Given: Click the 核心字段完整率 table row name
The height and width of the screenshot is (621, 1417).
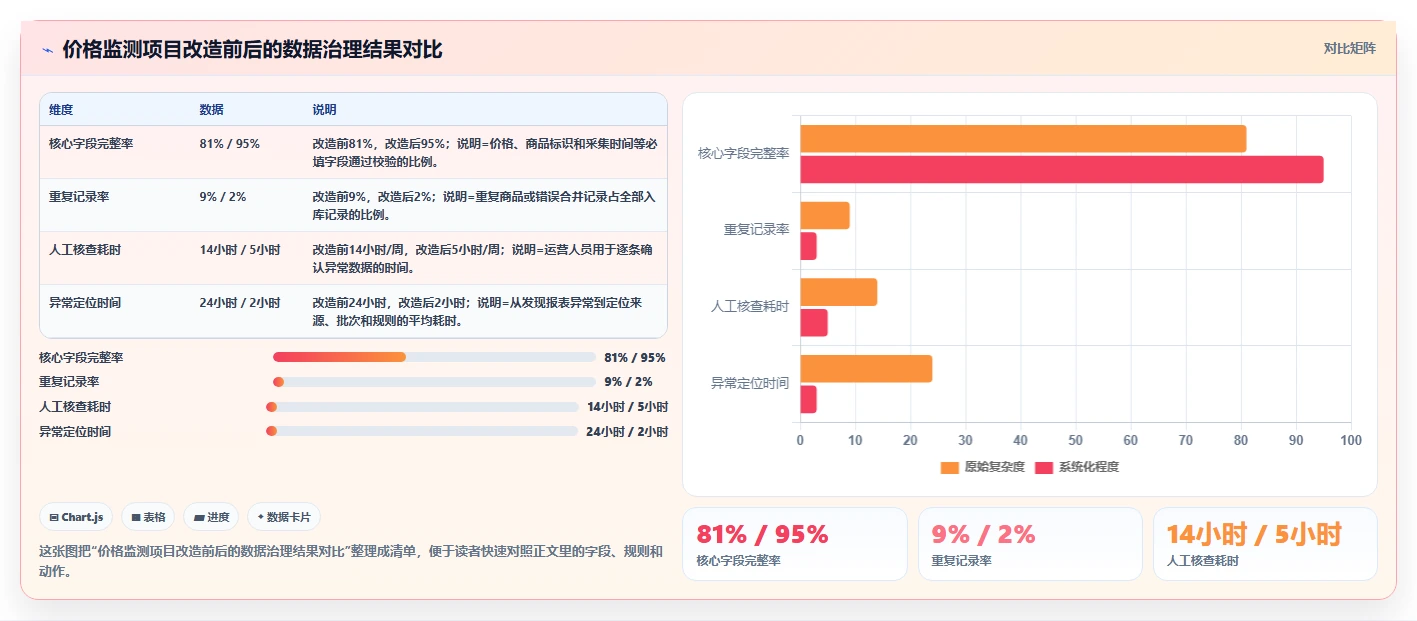Looking at the screenshot, I should coord(91,144).
